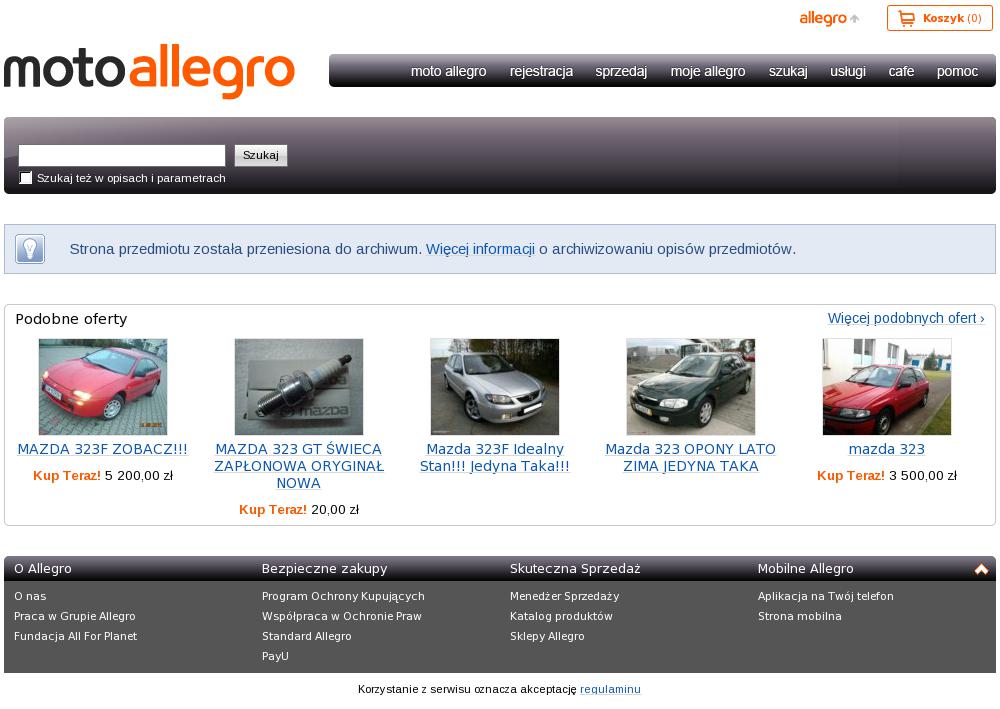Open the spark plug product thumbnail
The width and height of the screenshot is (1000, 709).
tap(298, 387)
